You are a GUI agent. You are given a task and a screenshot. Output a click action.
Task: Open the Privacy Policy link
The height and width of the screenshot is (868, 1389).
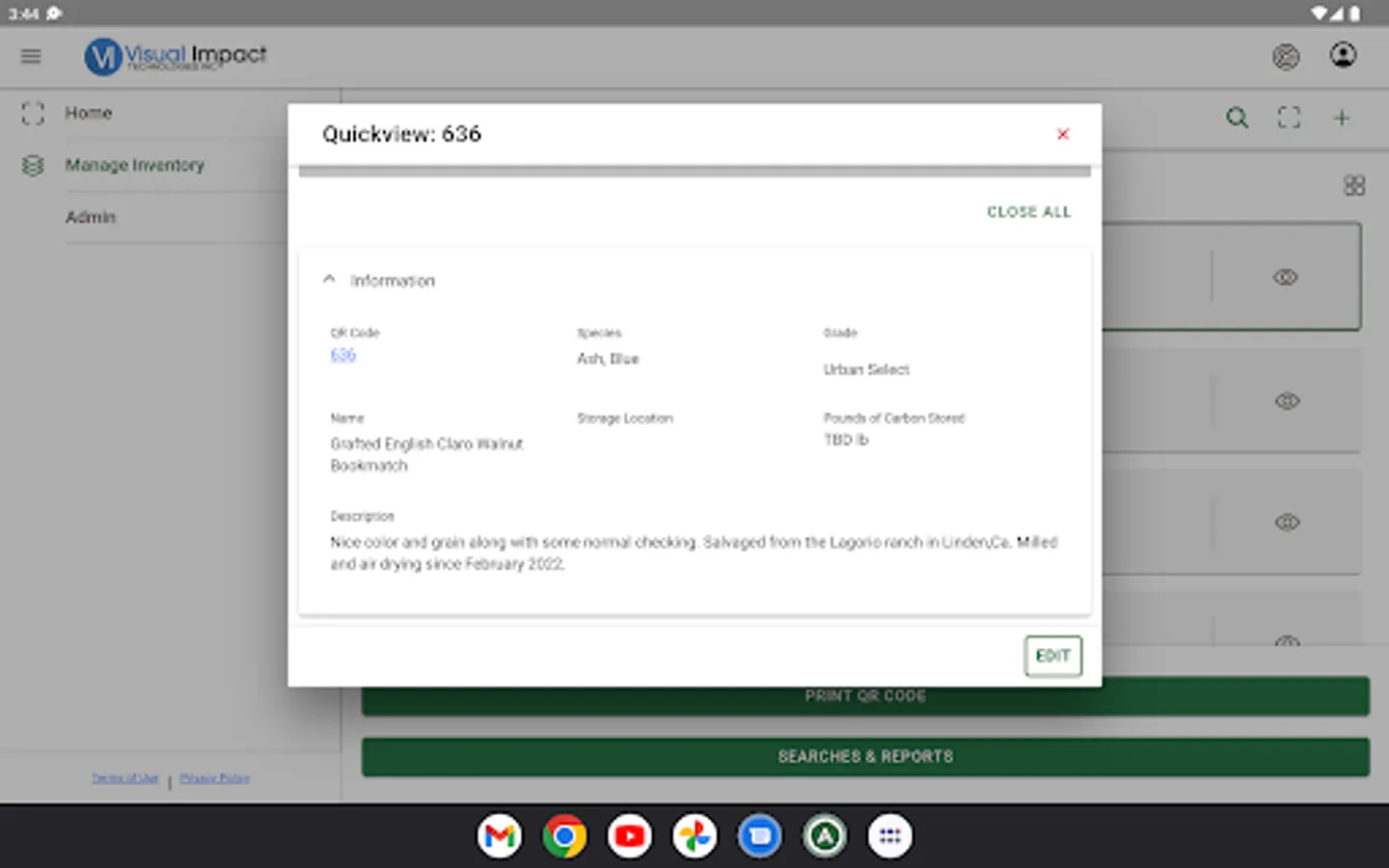pyautogui.click(x=214, y=778)
